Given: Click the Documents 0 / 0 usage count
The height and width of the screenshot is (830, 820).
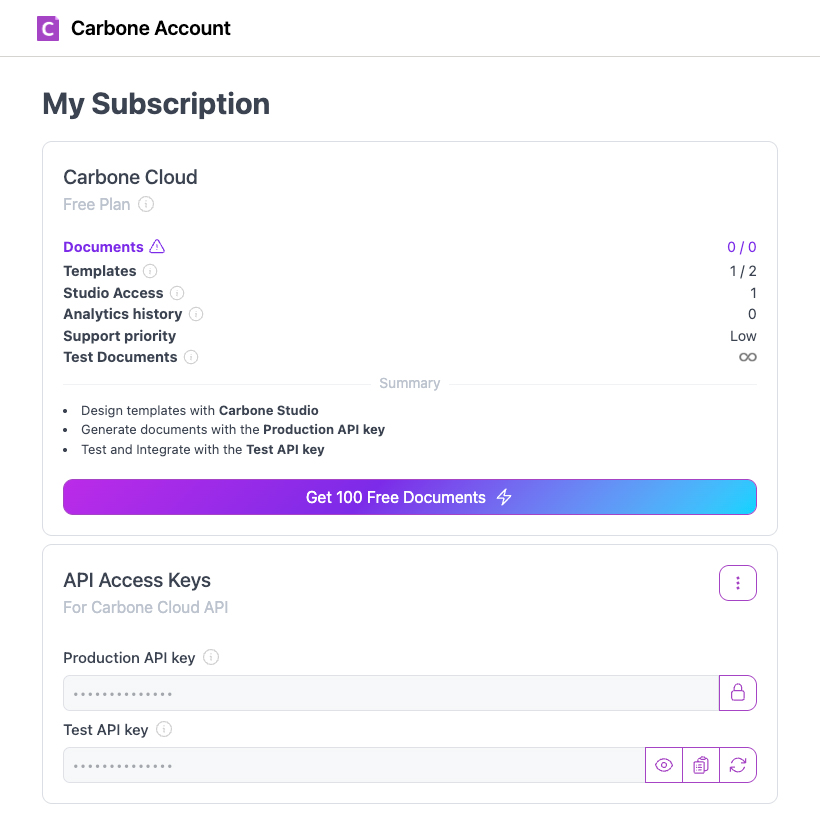Looking at the screenshot, I should [x=742, y=247].
